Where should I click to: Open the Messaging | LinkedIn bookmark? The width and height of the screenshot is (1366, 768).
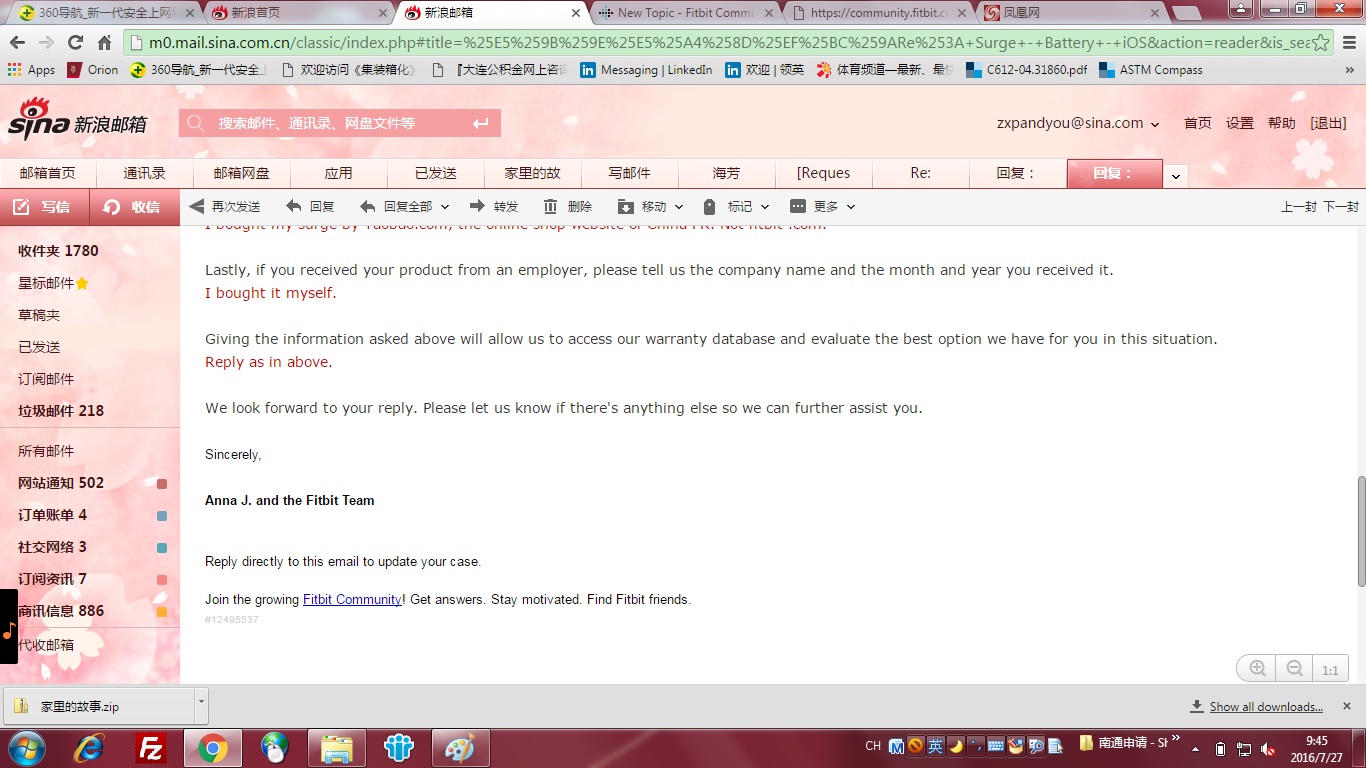[646, 70]
